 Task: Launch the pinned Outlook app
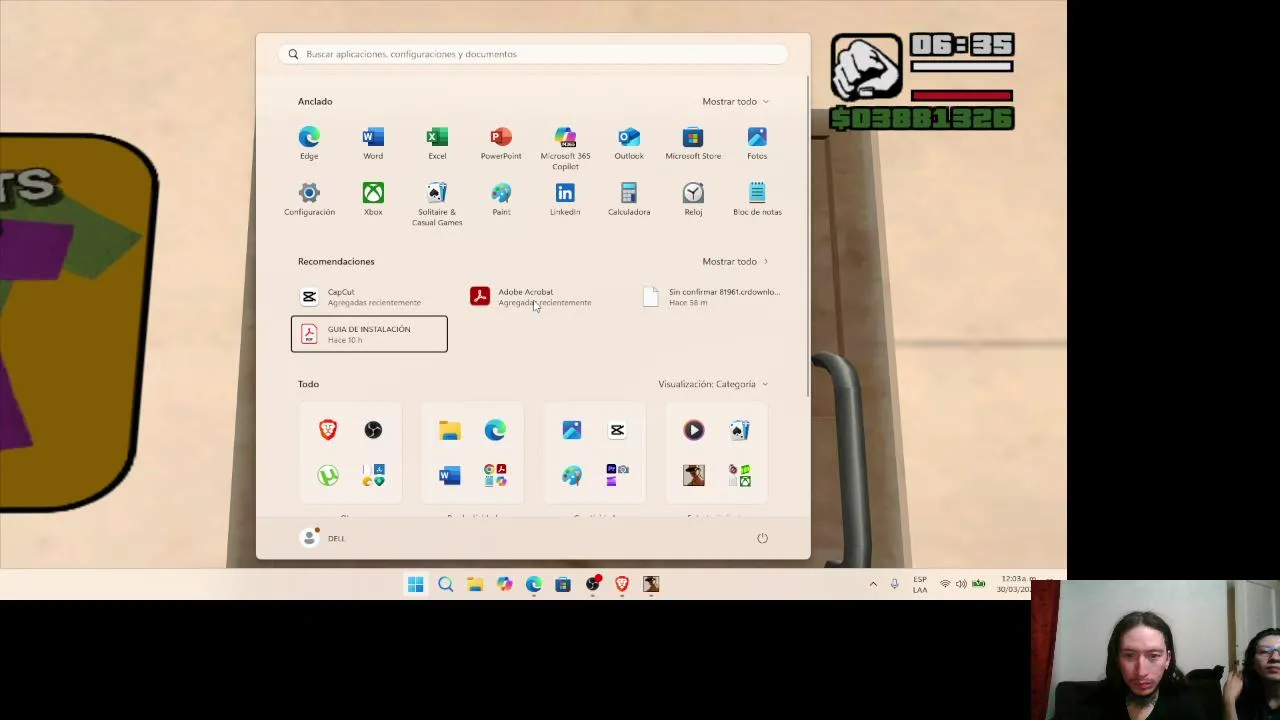(629, 143)
